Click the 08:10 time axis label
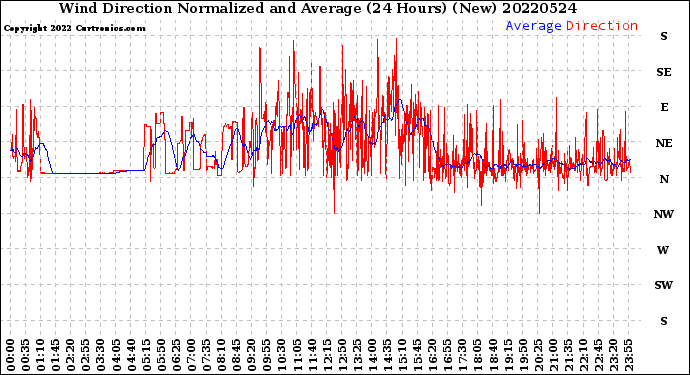 pyautogui.click(x=221, y=355)
